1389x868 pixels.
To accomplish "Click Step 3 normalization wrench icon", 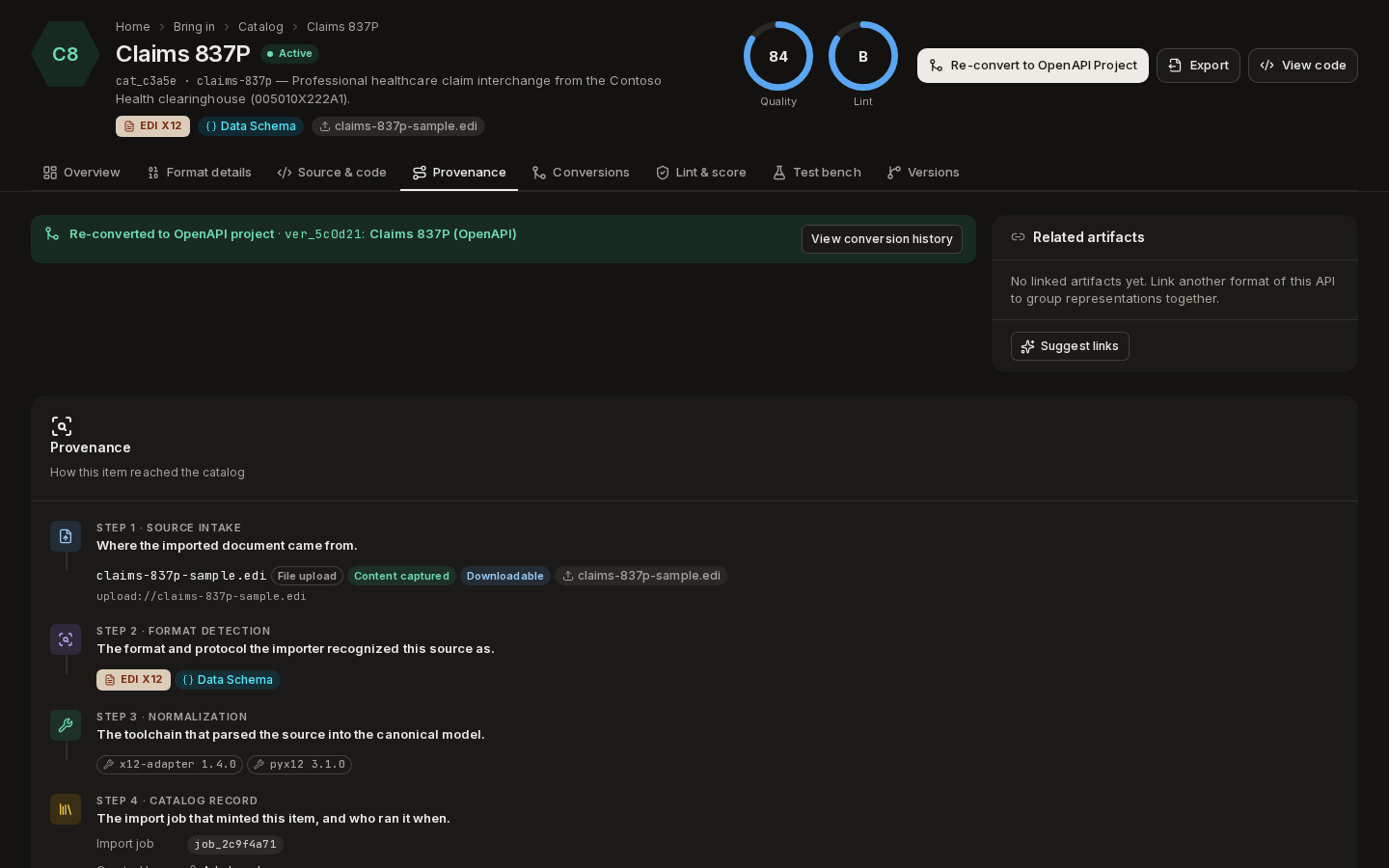I will point(66,725).
